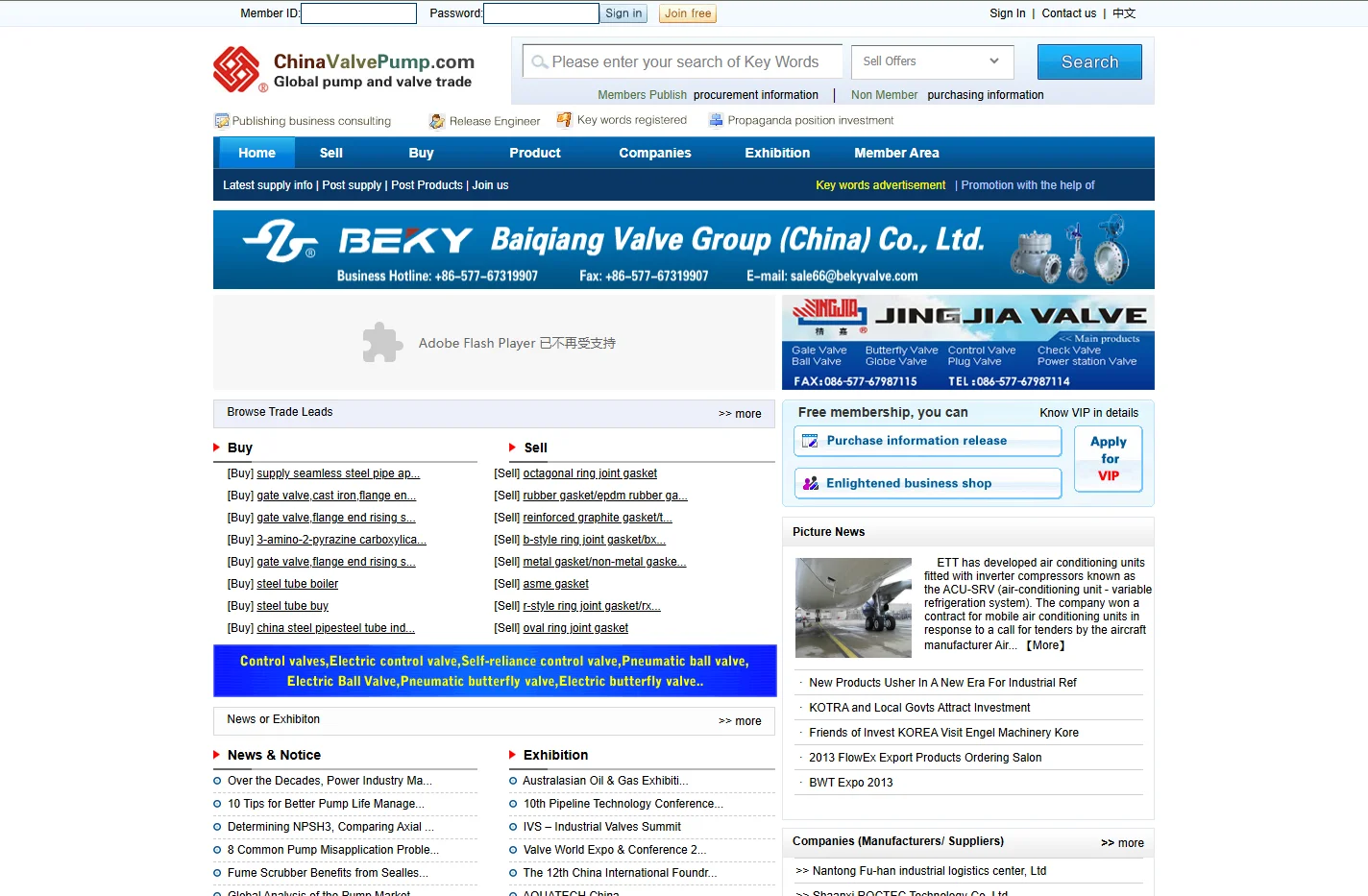The image size is (1368, 896).
Task: Click the magnifier icon in search box
Action: click(540, 61)
